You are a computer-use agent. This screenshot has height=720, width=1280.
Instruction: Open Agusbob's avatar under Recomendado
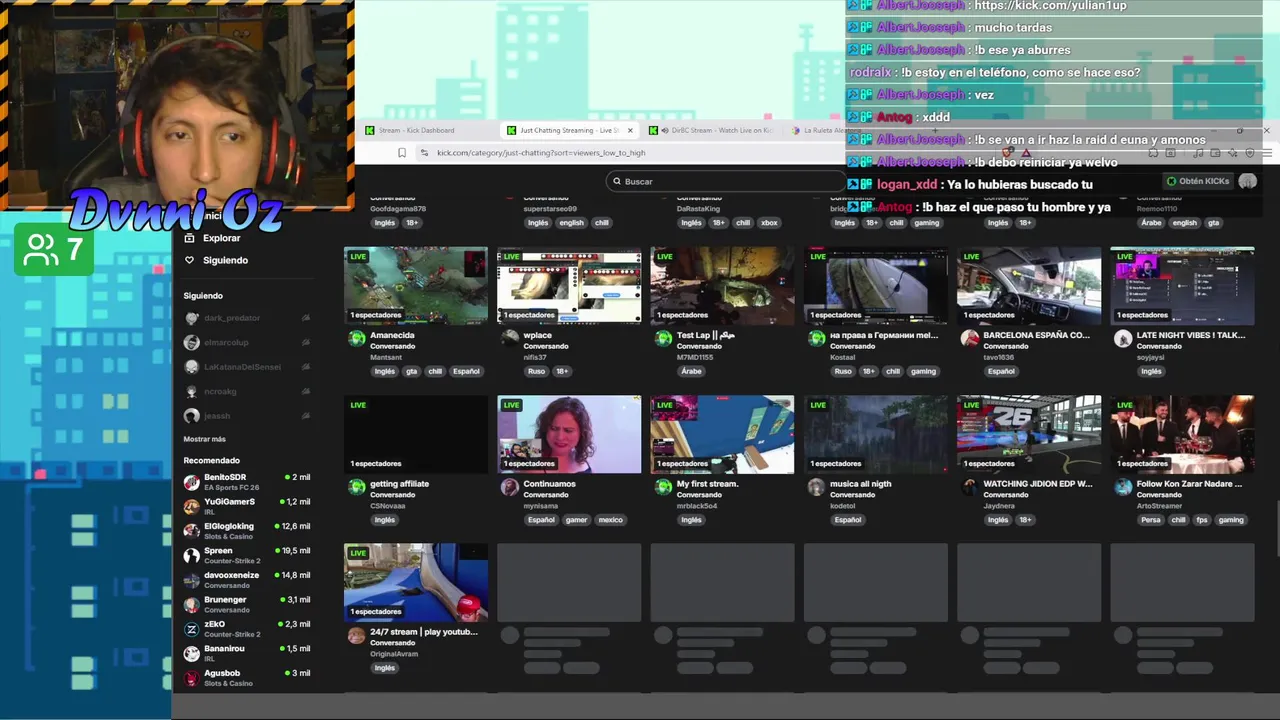[192, 678]
